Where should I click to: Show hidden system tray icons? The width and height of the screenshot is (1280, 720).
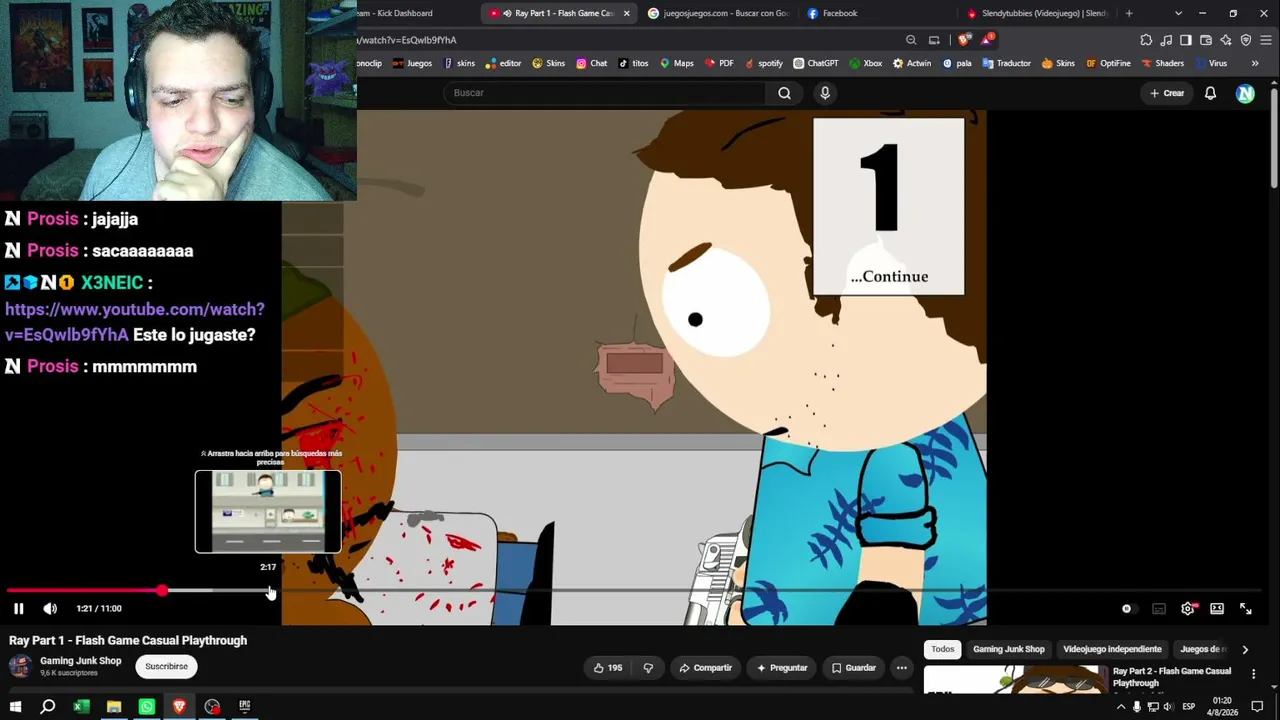coord(1120,707)
